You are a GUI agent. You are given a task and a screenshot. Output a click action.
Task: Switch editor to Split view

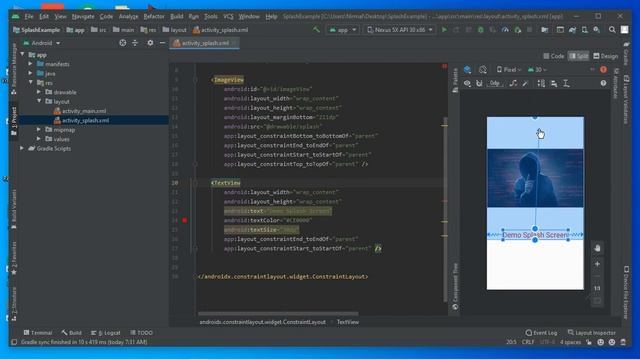(579, 56)
